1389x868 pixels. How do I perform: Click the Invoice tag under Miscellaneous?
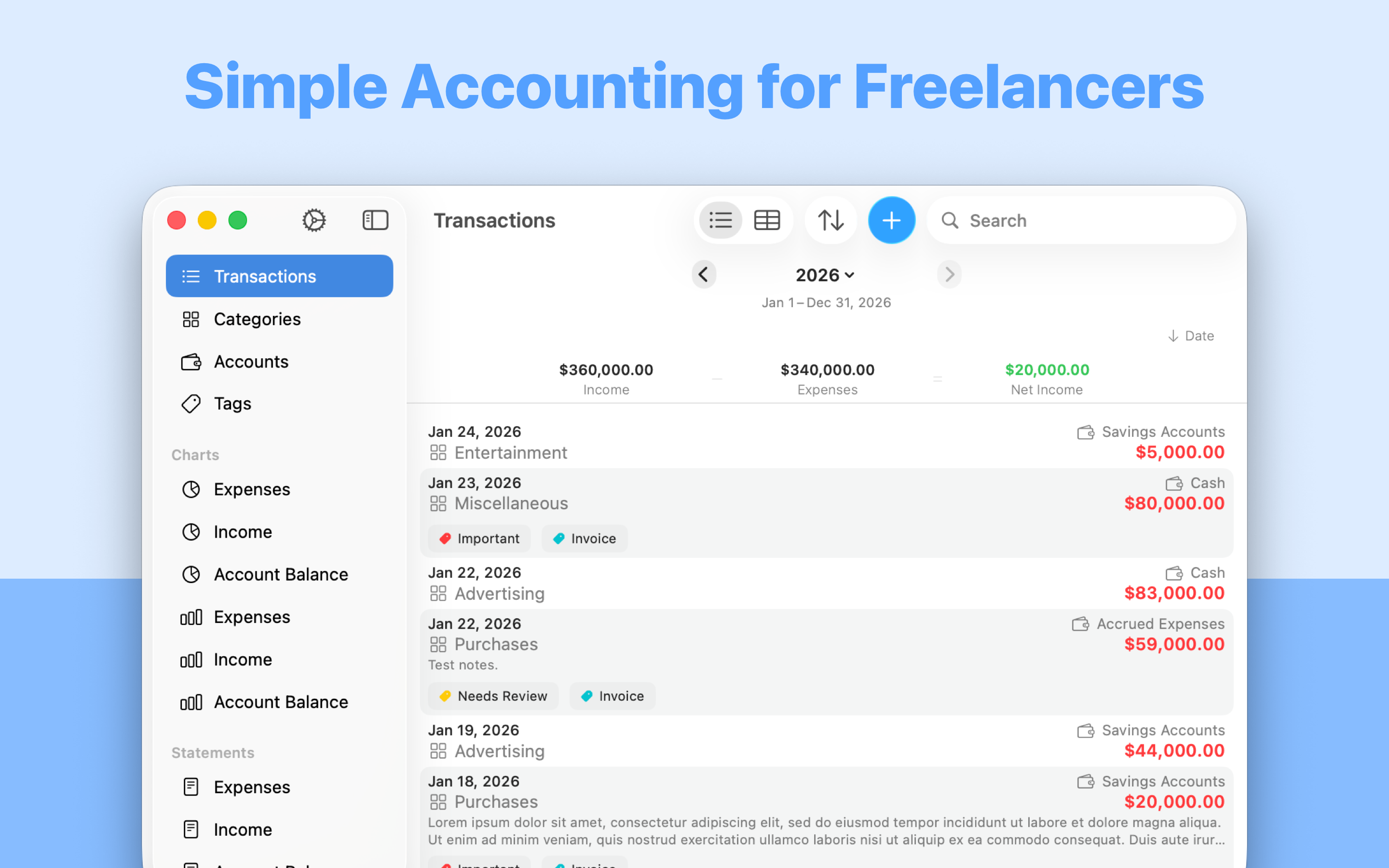coord(585,539)
